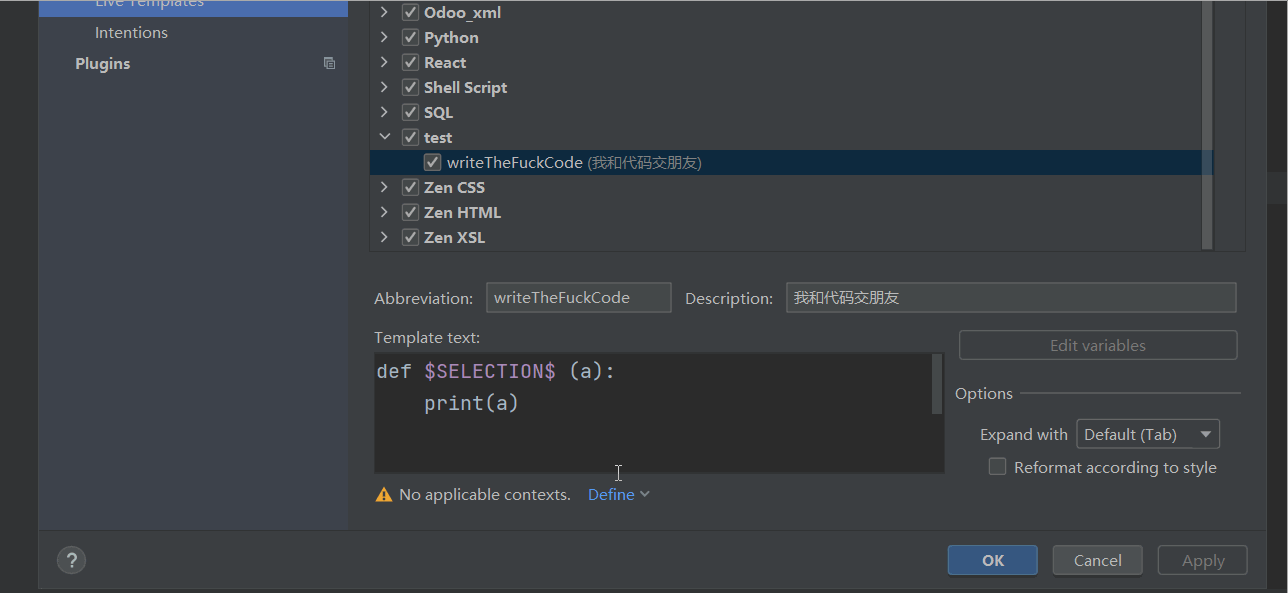
Task: Click the Description input field
Action: 1011,297
